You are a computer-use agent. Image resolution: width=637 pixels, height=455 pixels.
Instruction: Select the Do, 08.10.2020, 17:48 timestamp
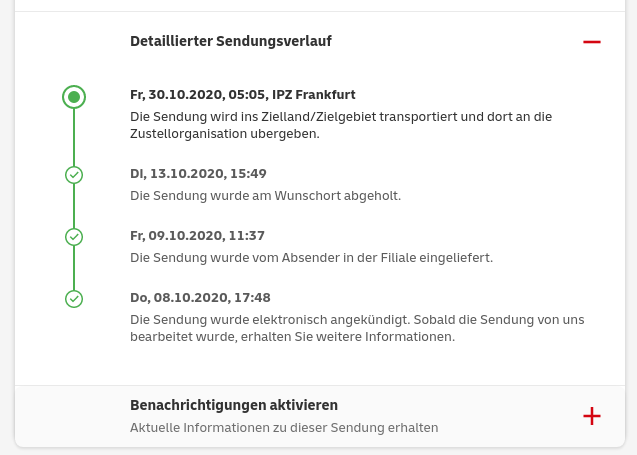200,298
